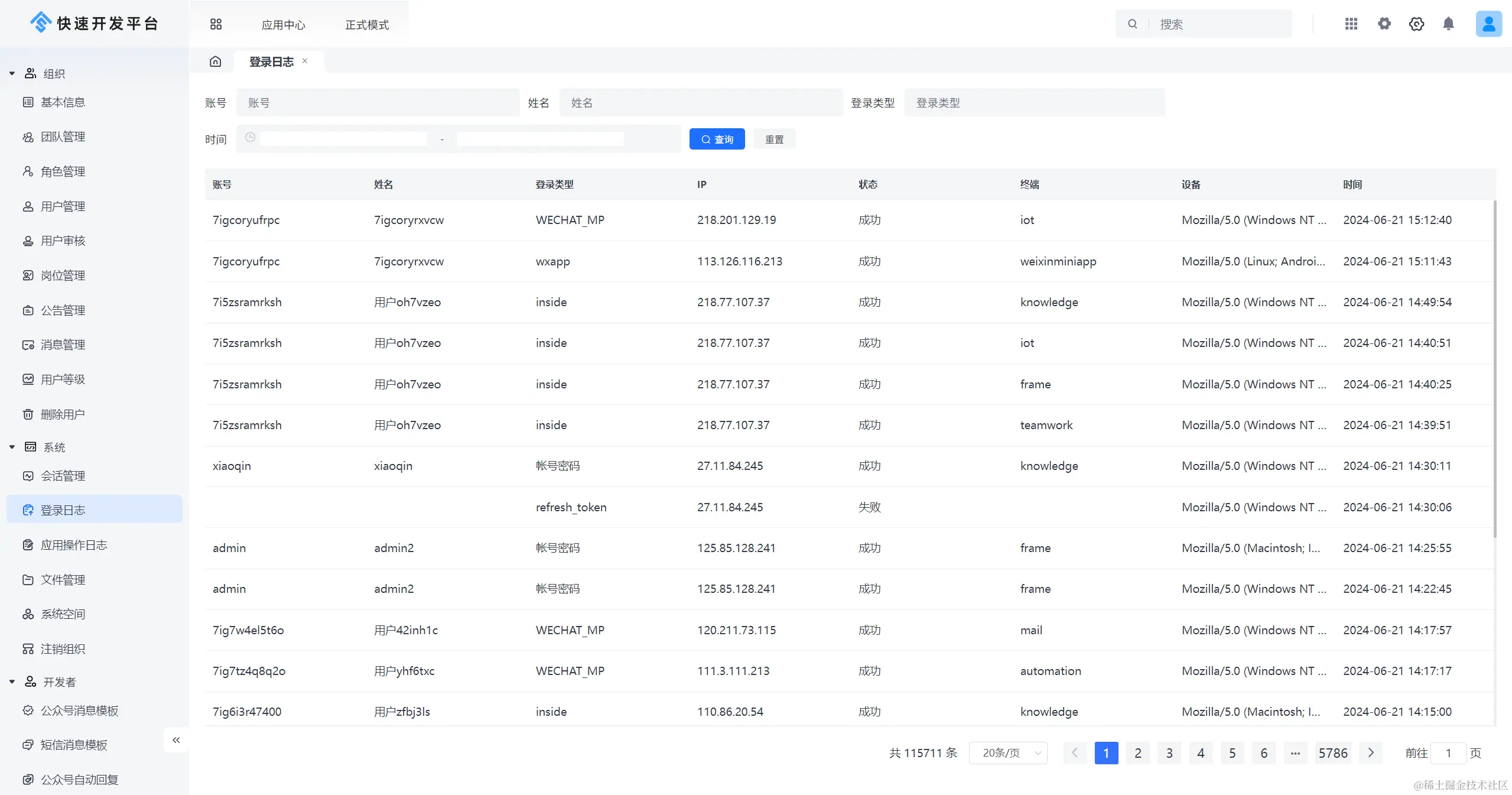Open the 登录类型 filter dropdown

point(1034,103)
